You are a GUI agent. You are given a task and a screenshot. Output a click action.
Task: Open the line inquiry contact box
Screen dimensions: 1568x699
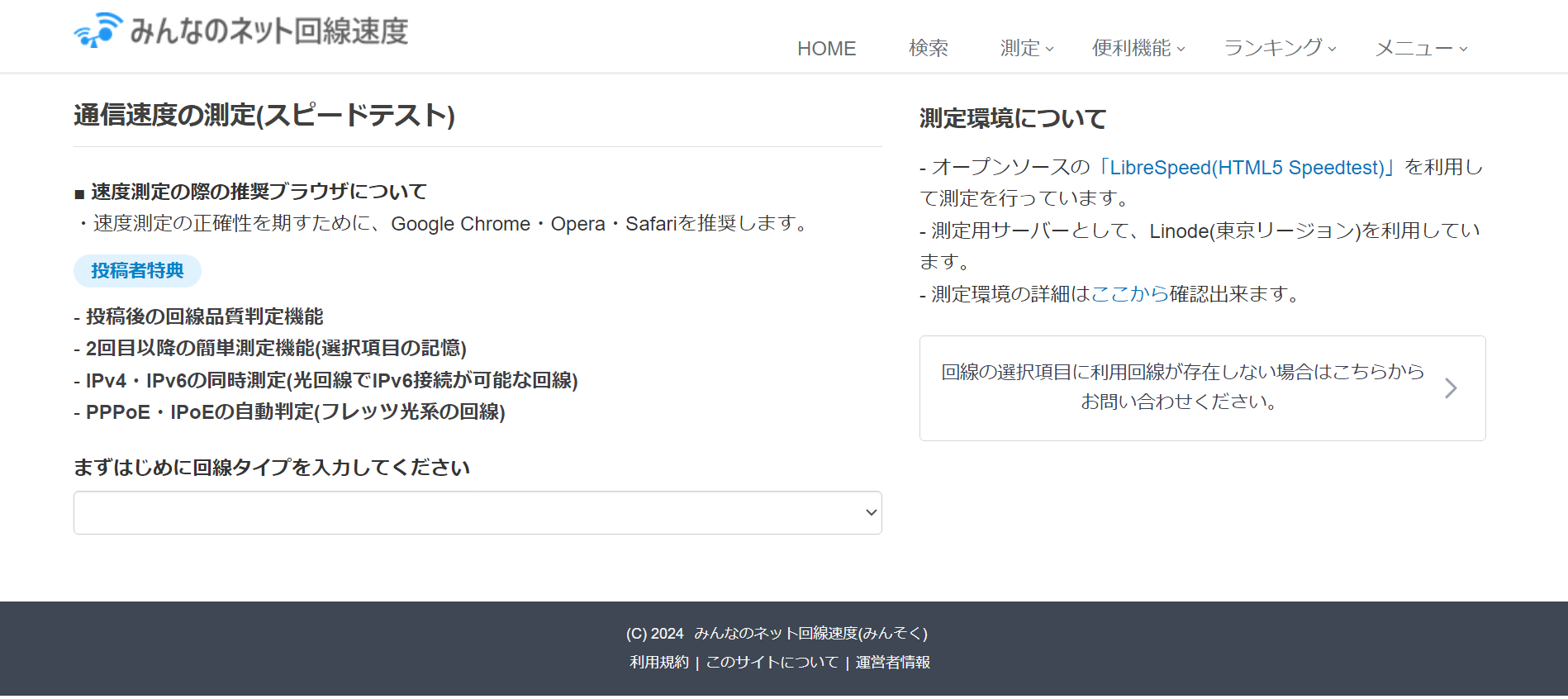click(1182, 388)
